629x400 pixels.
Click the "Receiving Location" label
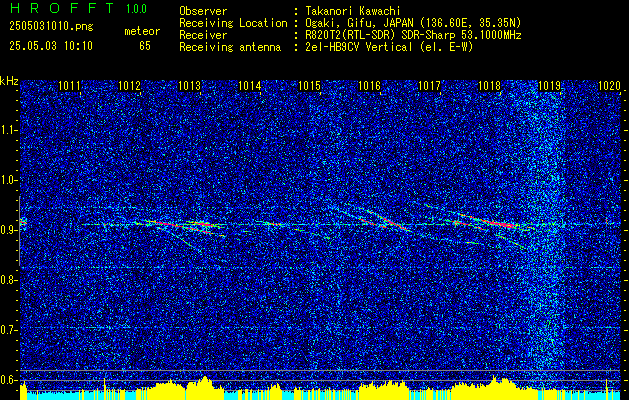(233, 23)
